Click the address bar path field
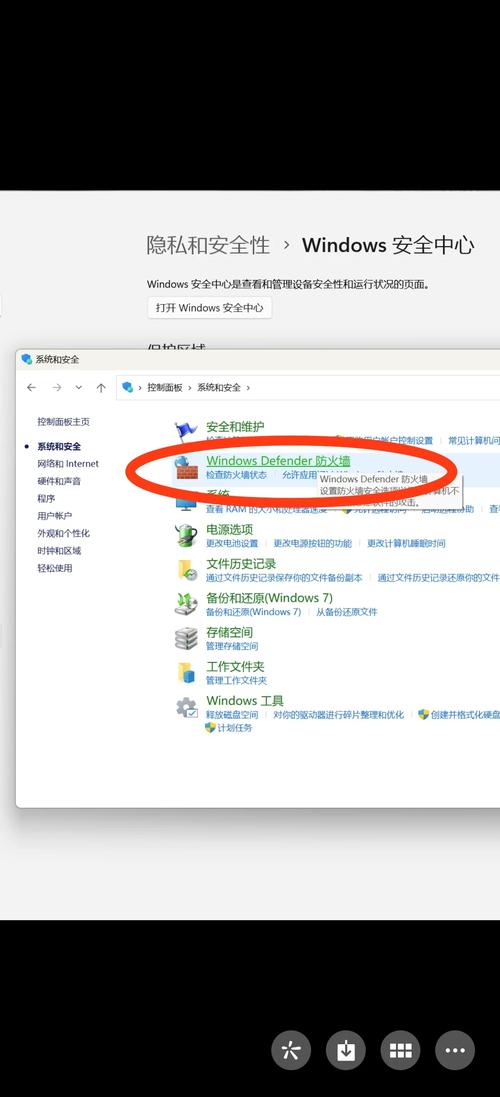500x1097 pixels. pyautogui.click(x=308, y=387)
